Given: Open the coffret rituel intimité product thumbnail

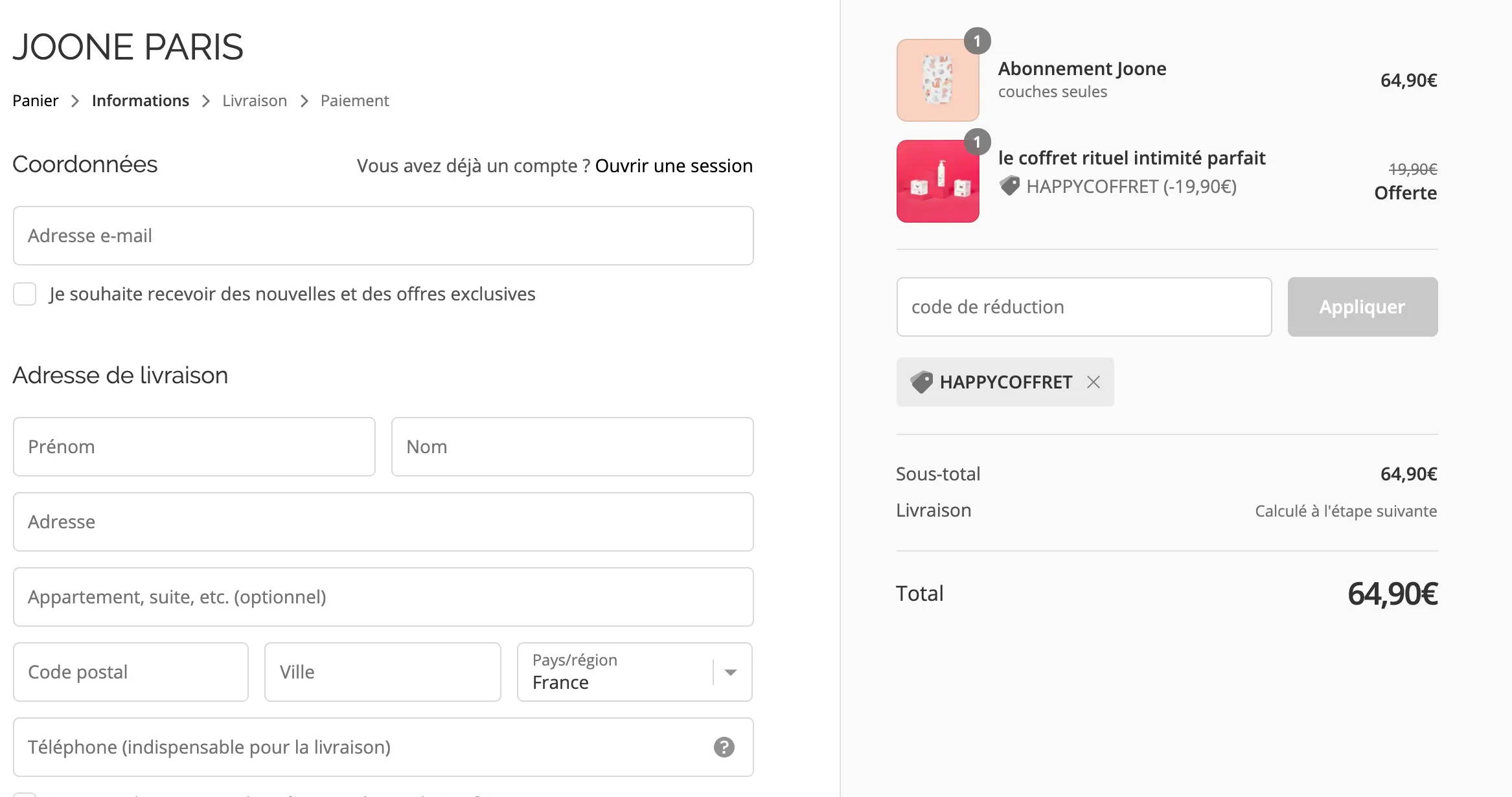Looking at the screenshot, I should click(x=937, y=181).
